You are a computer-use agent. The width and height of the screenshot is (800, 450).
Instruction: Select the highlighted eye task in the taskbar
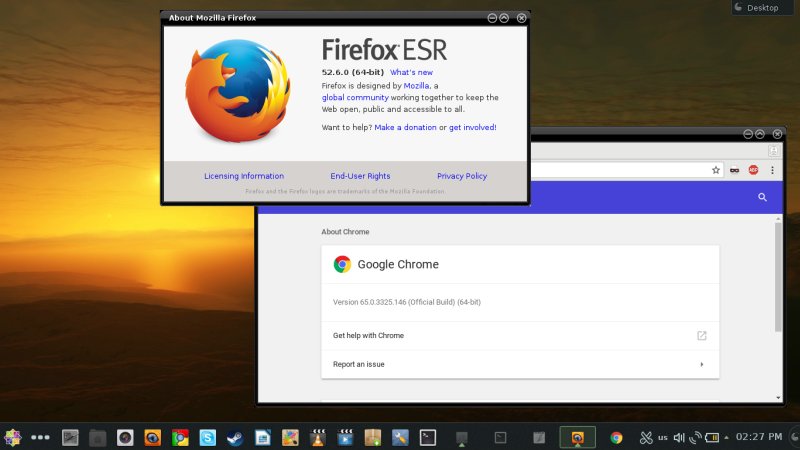pyautogui.click(x=578, y=437)
